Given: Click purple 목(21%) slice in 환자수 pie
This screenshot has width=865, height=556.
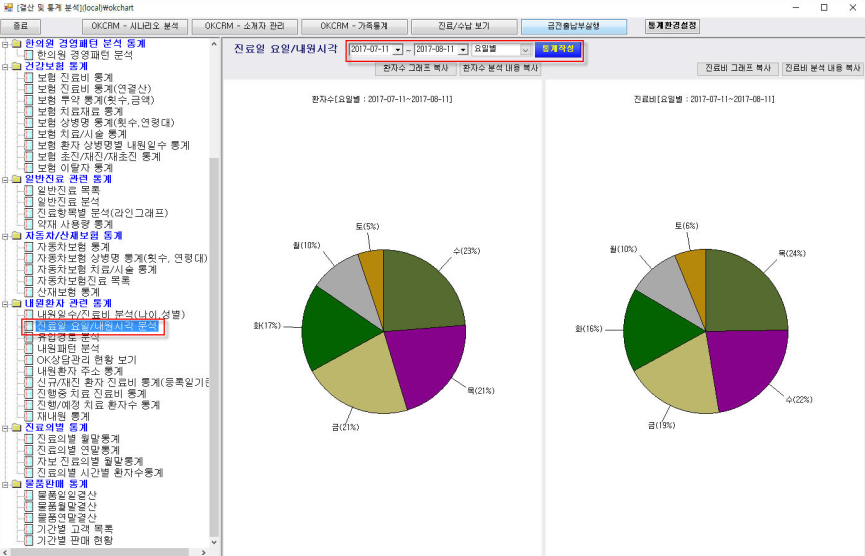Looking at the screenshot, I should tap(426, 363).
